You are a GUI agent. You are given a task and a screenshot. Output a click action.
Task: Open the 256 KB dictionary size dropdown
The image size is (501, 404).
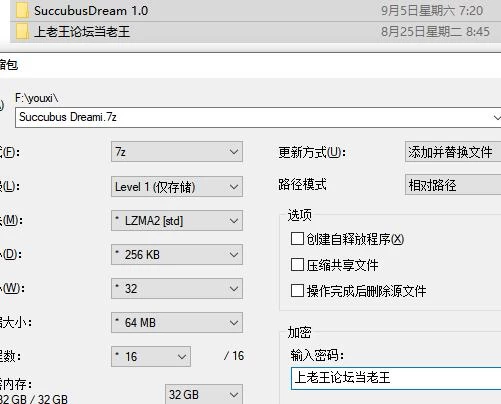177,255
